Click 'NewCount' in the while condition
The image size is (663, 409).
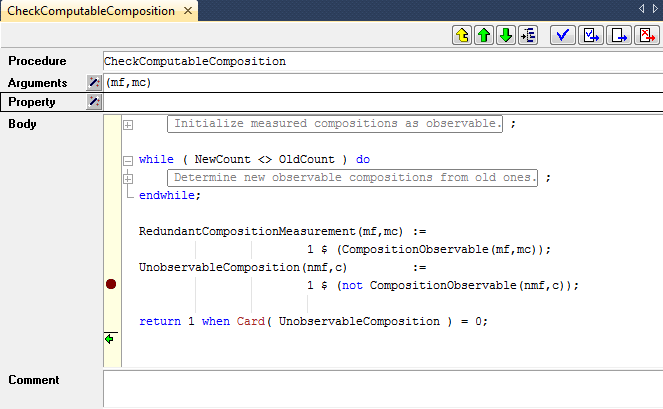(x=222, y=159)
